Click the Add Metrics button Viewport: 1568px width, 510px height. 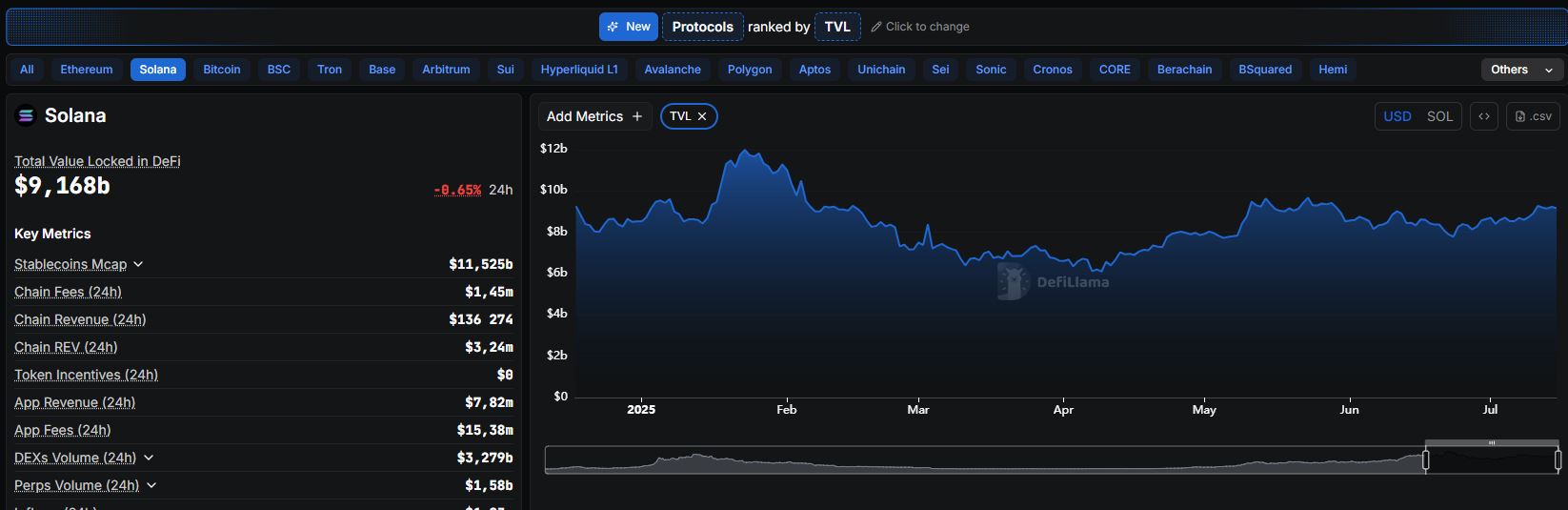coord(594,116)
